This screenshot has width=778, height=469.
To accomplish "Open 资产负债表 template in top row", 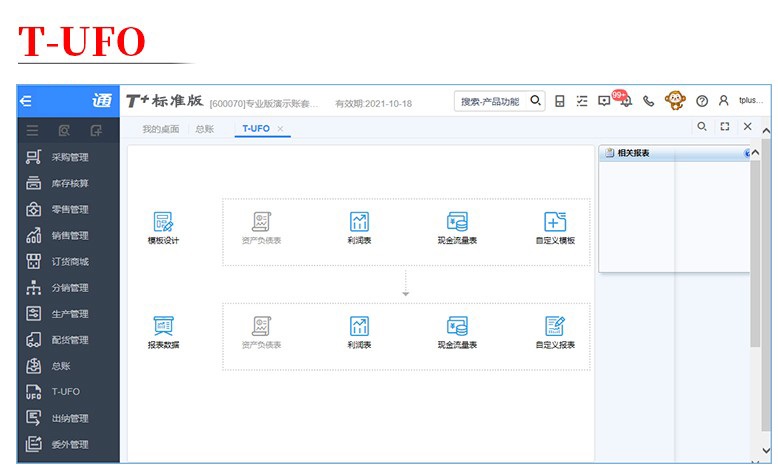I will (261, 228).
